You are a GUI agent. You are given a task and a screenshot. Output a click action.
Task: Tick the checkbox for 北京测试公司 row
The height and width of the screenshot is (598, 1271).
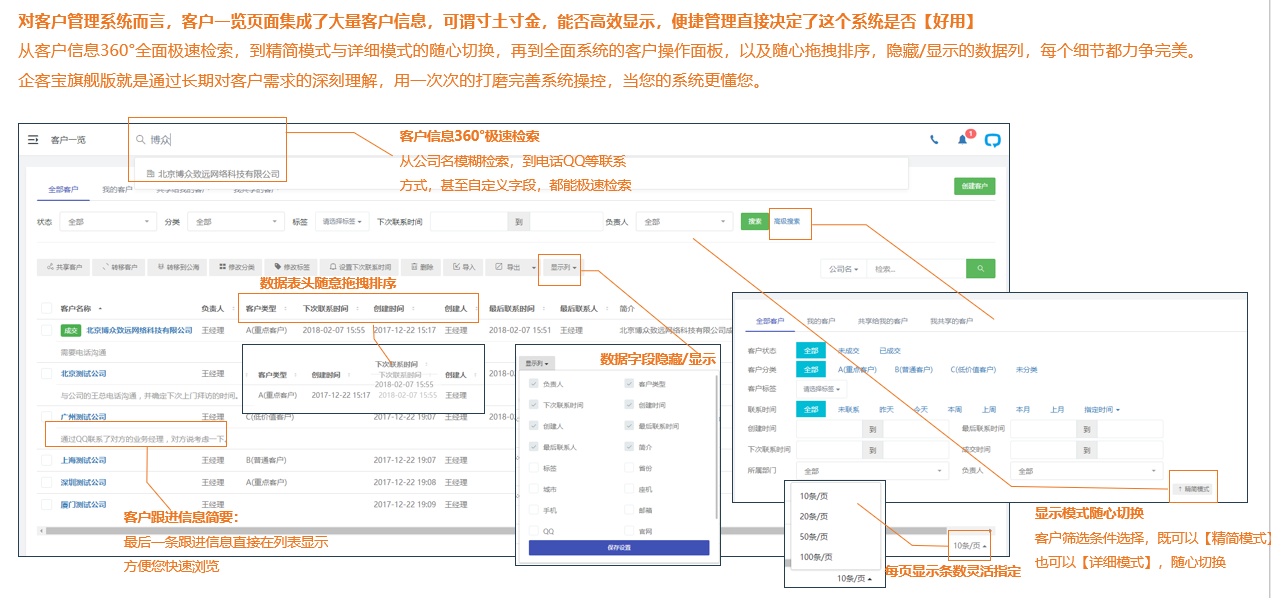tap(47, 373)
